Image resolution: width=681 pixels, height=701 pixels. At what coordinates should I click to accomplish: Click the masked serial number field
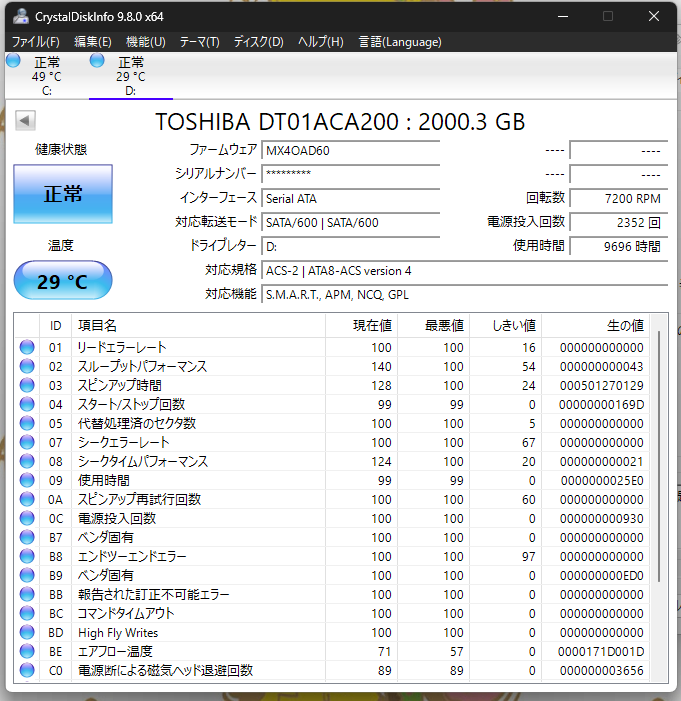tap(351, 174)
